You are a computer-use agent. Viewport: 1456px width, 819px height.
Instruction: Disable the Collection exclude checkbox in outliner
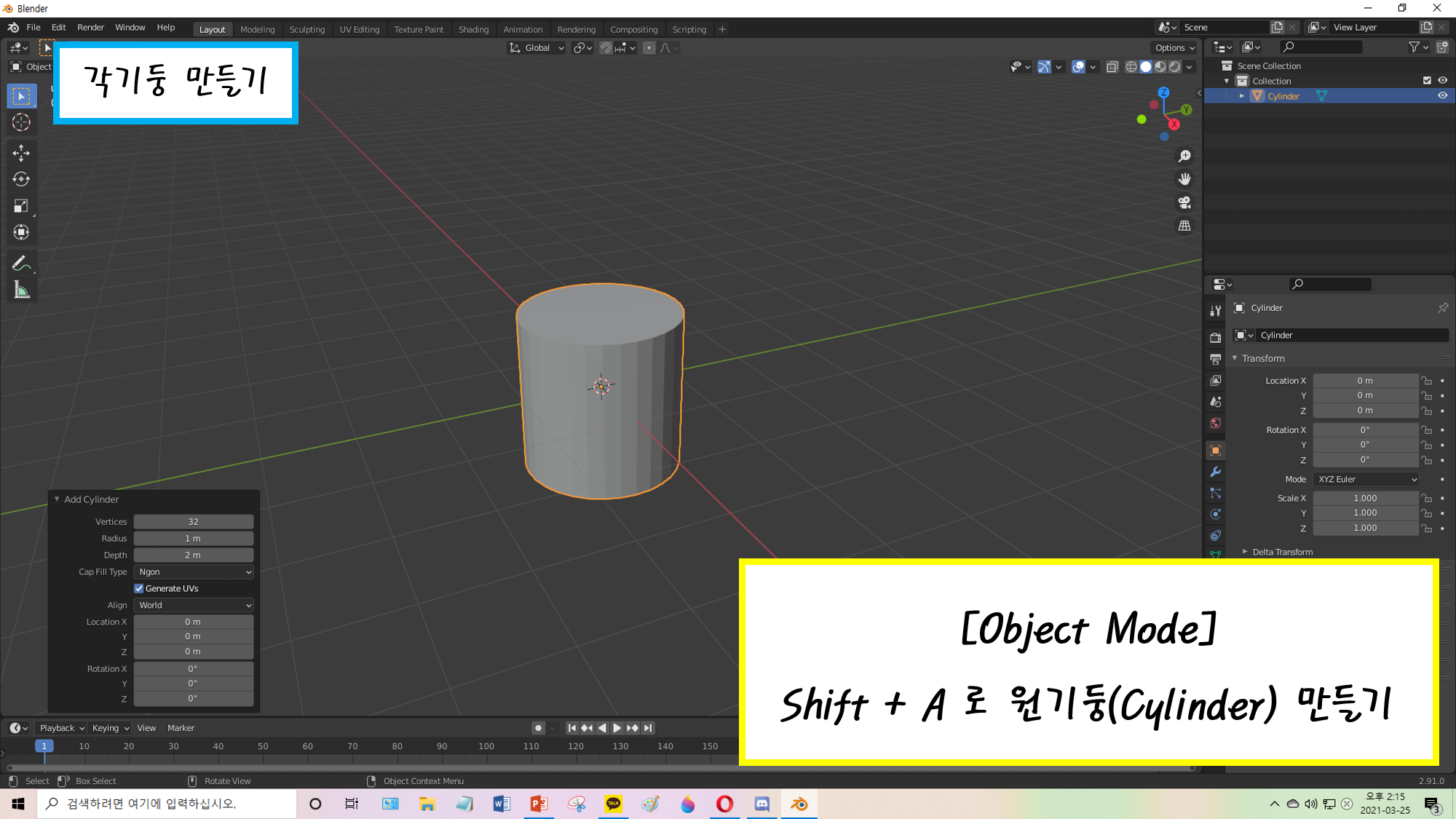1427,81
